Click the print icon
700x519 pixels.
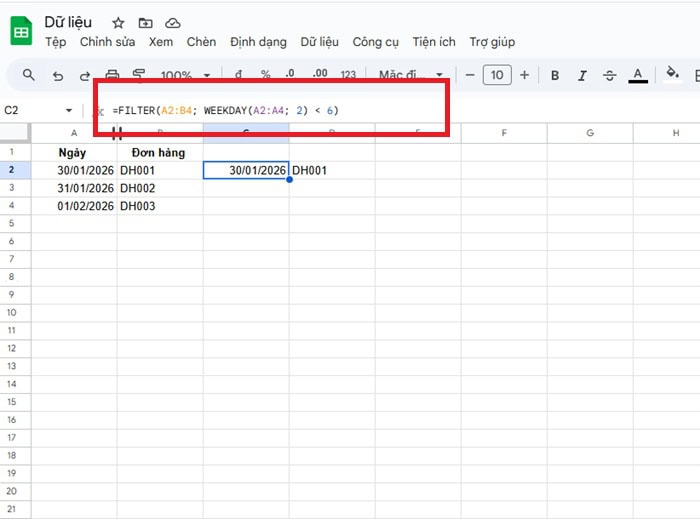112,75
